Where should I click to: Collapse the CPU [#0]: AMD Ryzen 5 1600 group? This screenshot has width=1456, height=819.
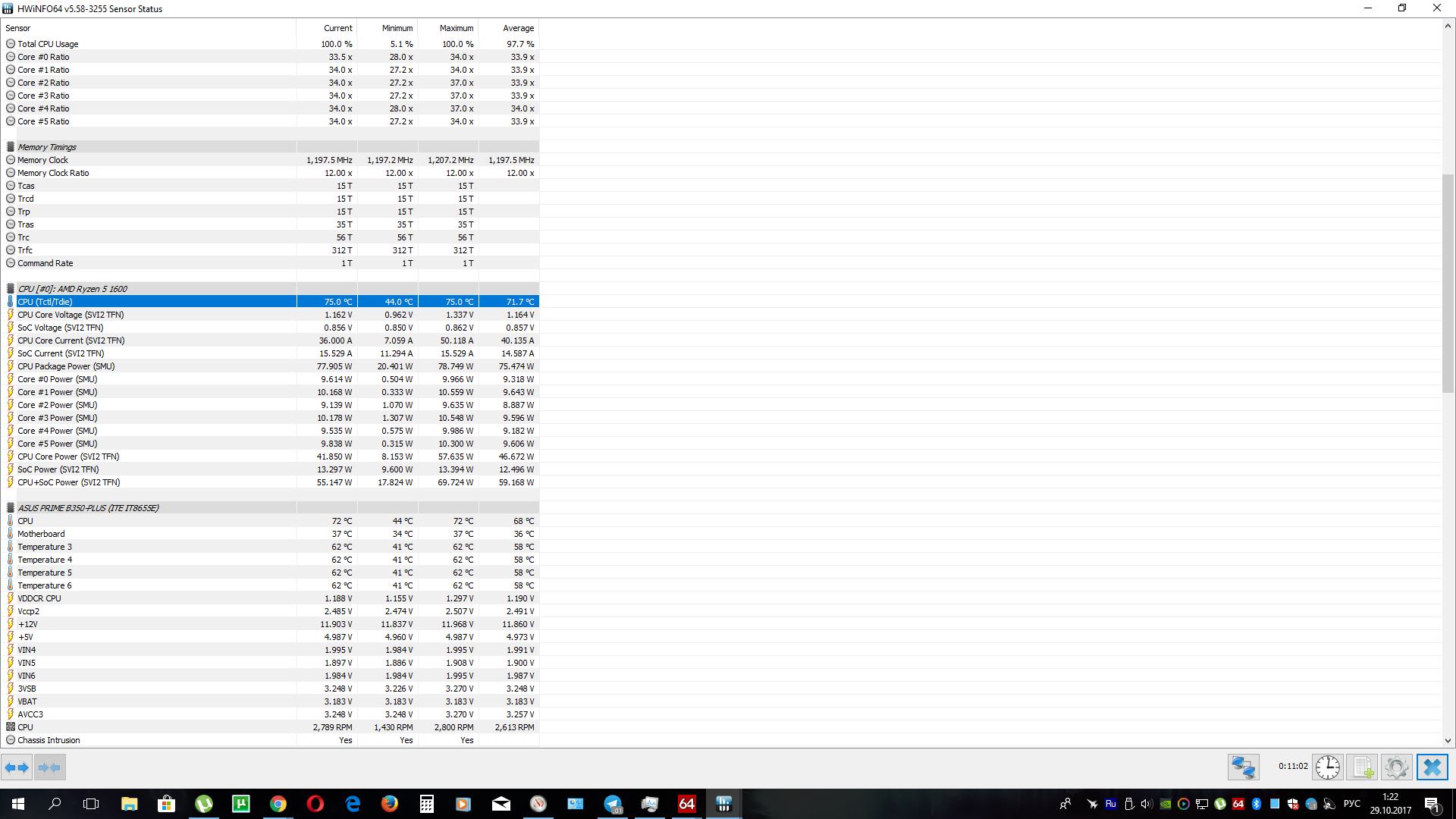tap(72, 289)
